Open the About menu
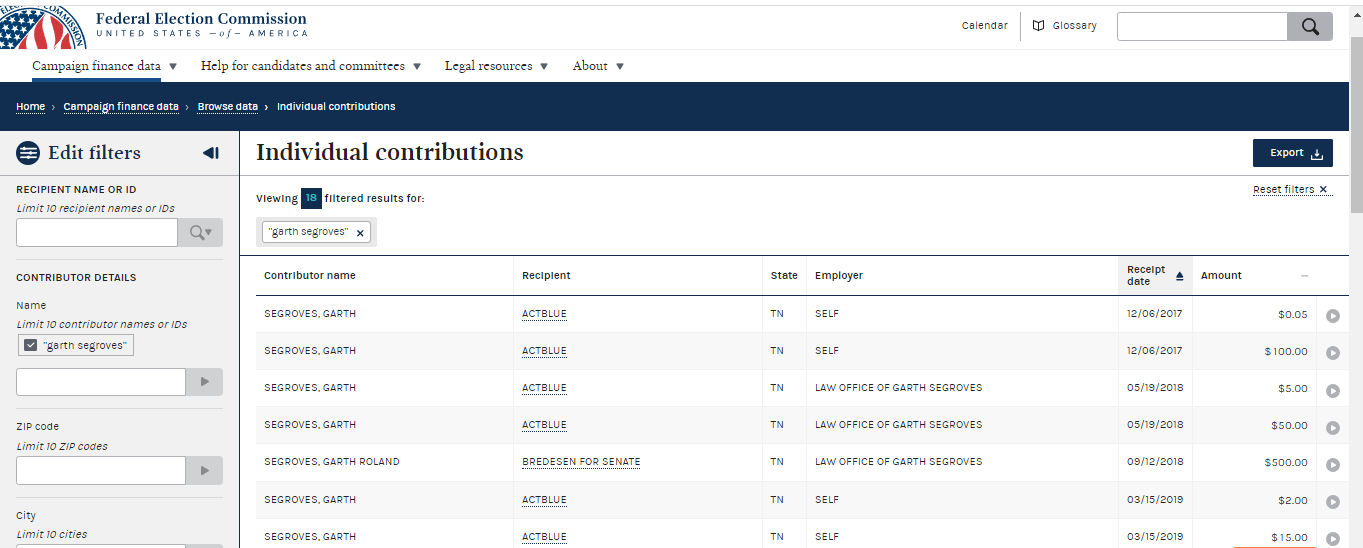 pyautogui.click(x=598, y=66)
